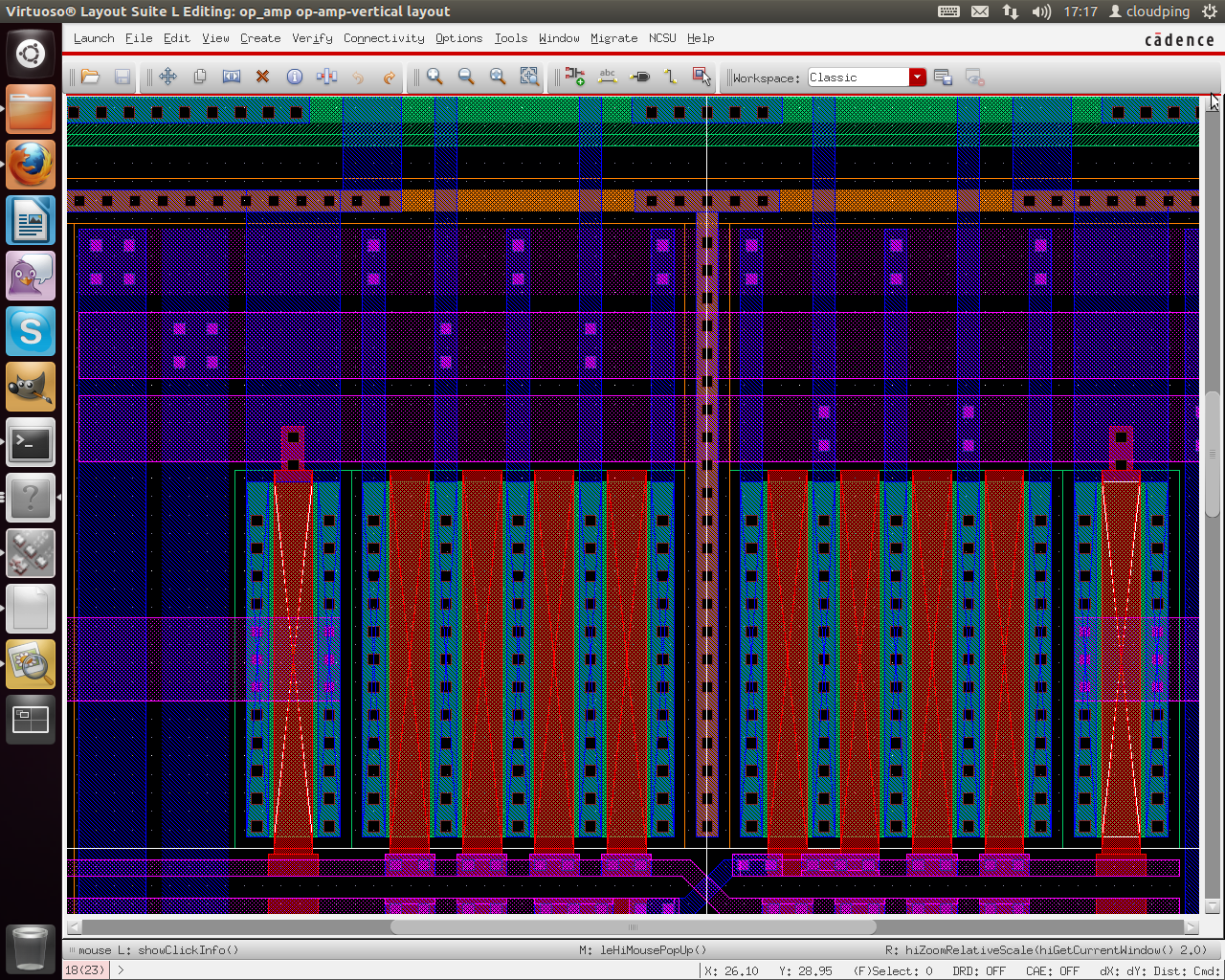The height and width of the screenshot is (980, 1225).
Task: Click the Create Wire path icon
Action: 671,77
